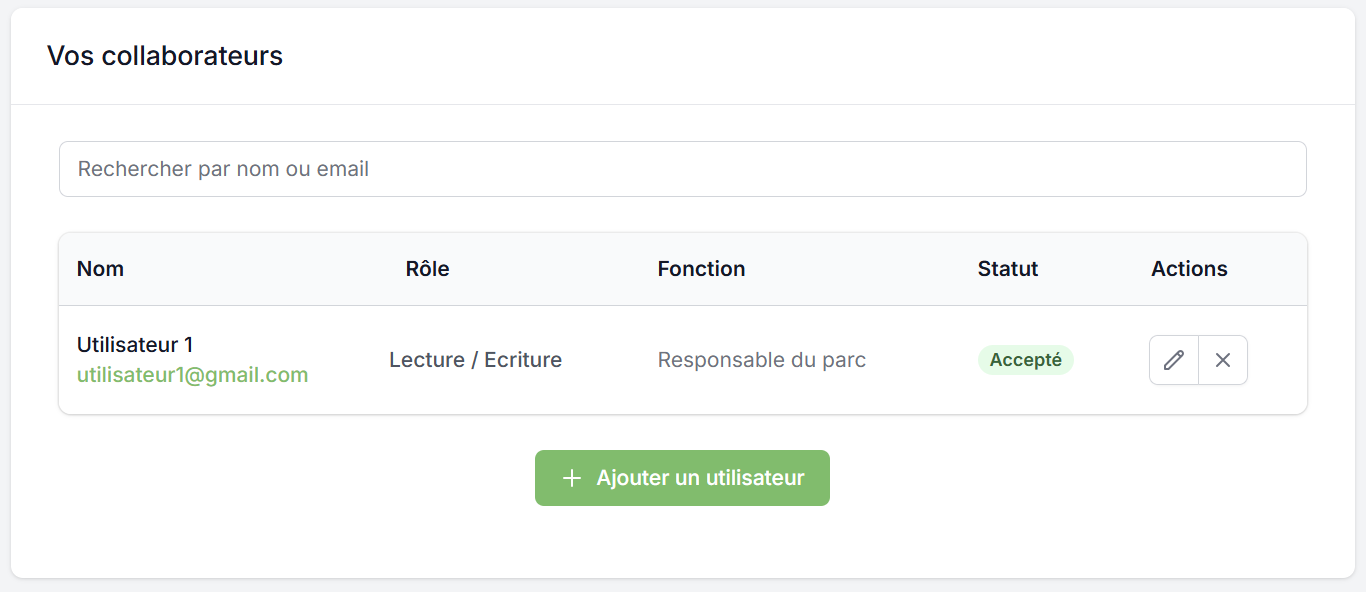Click the 'Nom' column header

[100, 269]
